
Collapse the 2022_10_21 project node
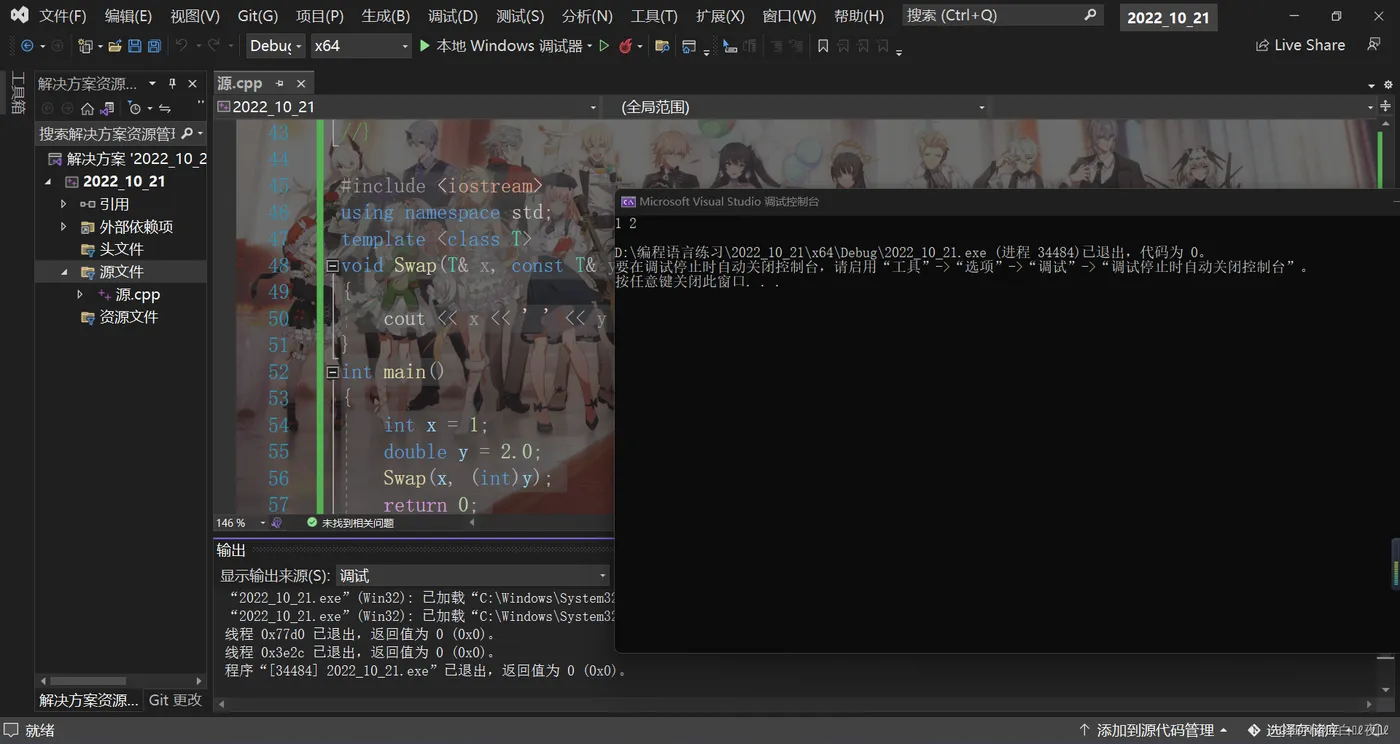coord(48,182)
